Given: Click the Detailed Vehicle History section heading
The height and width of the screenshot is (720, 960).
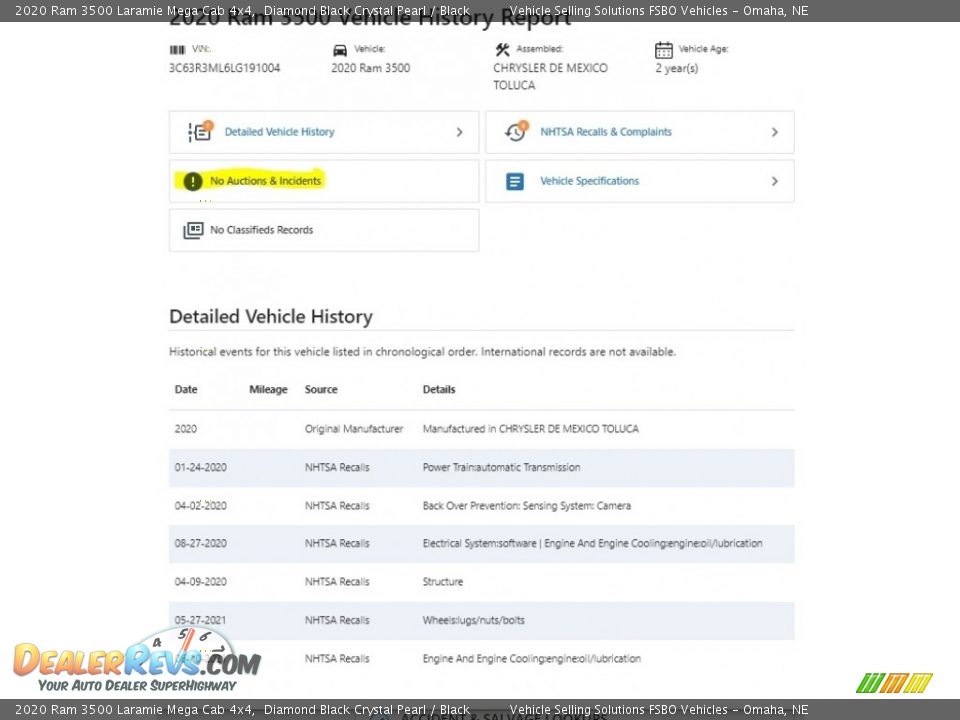Looking at the screenshot, I should tap(271, 317).
